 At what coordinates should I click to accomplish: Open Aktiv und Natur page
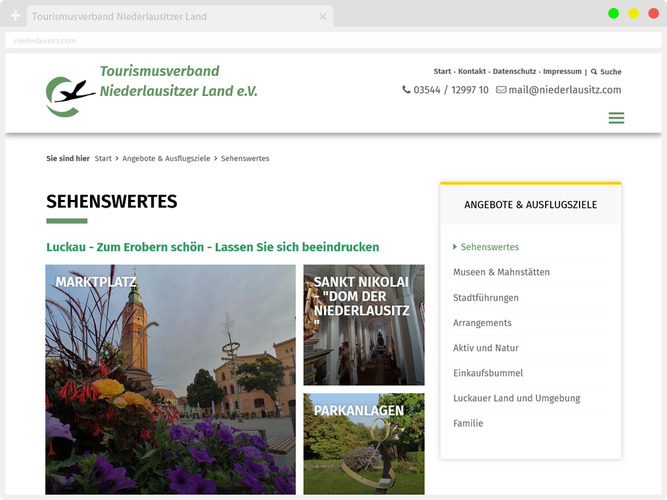486,348
